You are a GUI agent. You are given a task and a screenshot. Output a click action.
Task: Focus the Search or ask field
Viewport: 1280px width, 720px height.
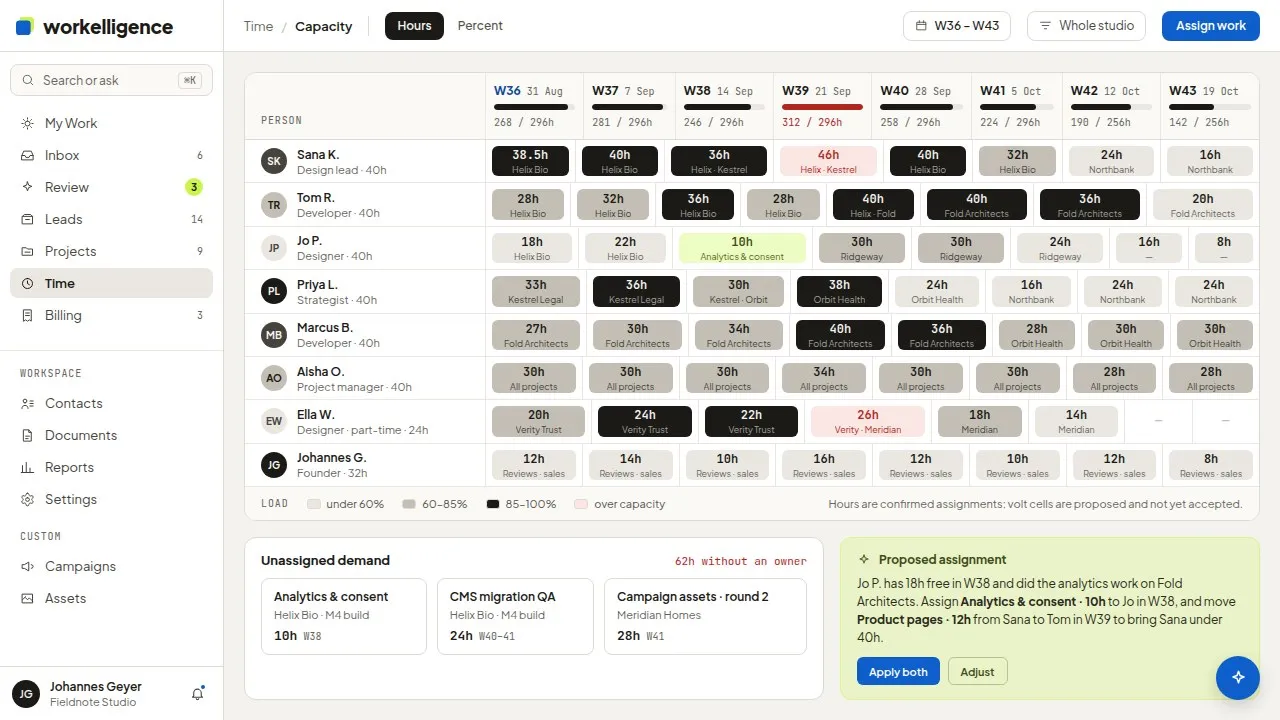(111, 80)
